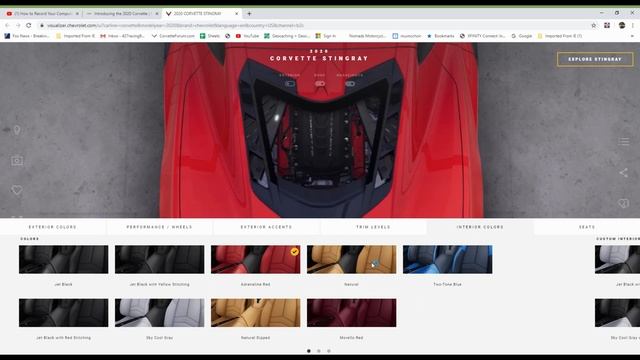Select the Jet Black interior swatch

64,260
